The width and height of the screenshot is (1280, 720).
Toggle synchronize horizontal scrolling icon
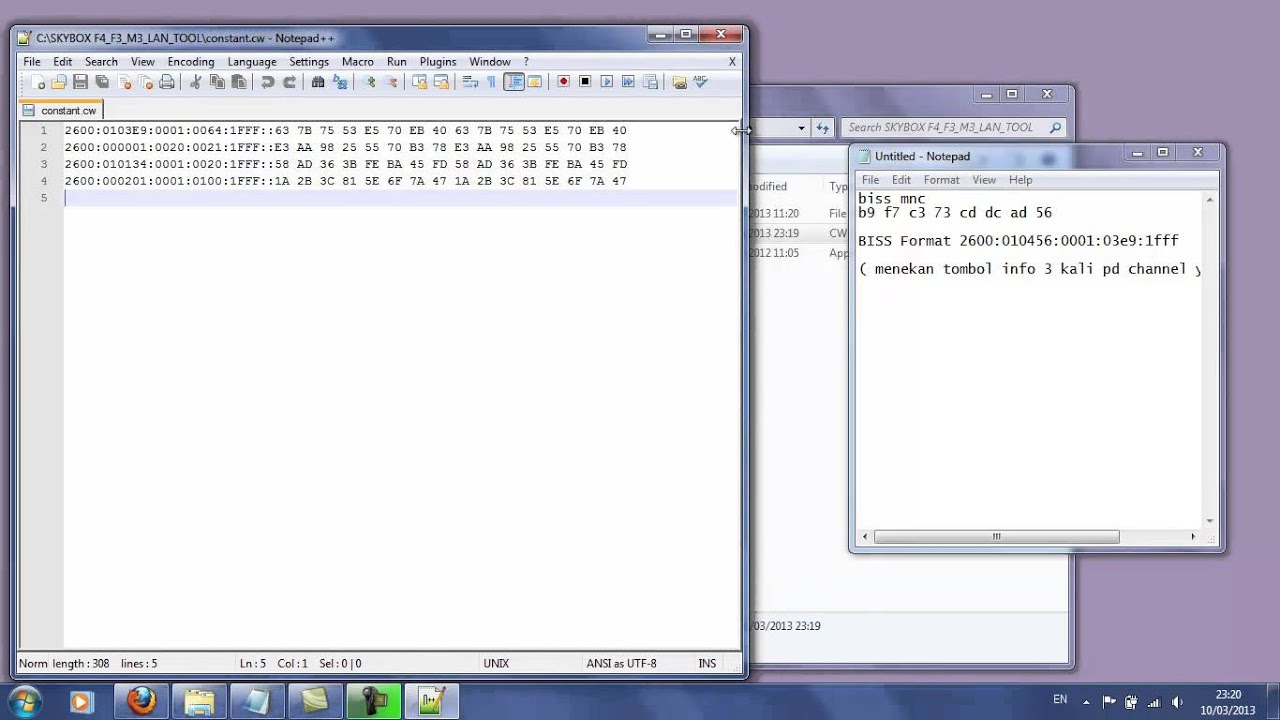(x=441, y=82)
